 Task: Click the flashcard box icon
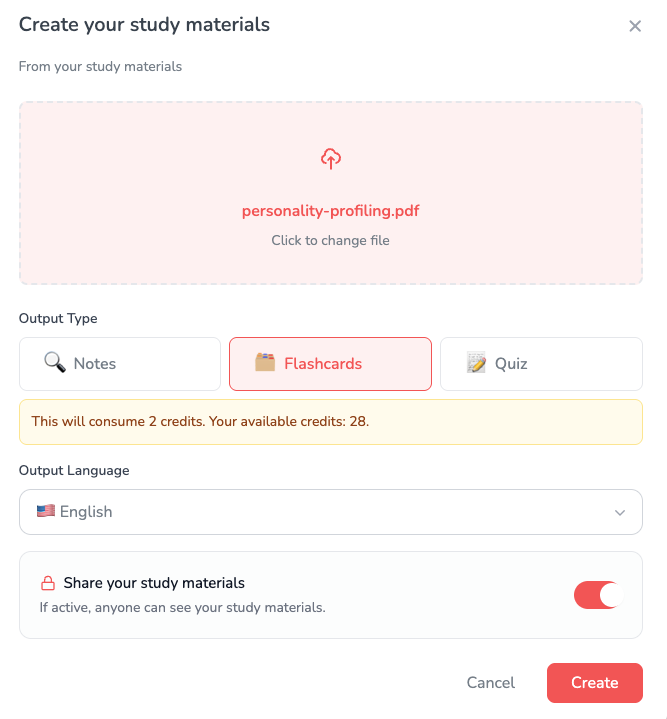265,362
